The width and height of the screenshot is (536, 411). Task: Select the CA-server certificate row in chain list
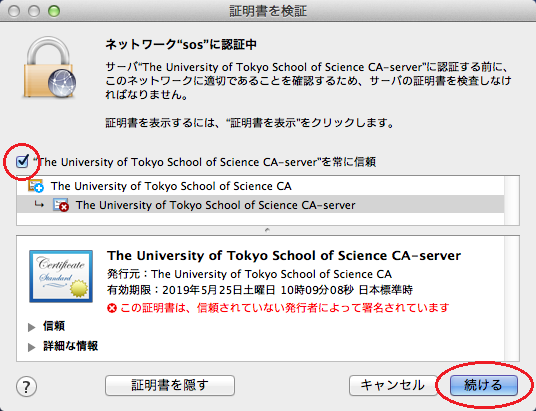point(260,205)
